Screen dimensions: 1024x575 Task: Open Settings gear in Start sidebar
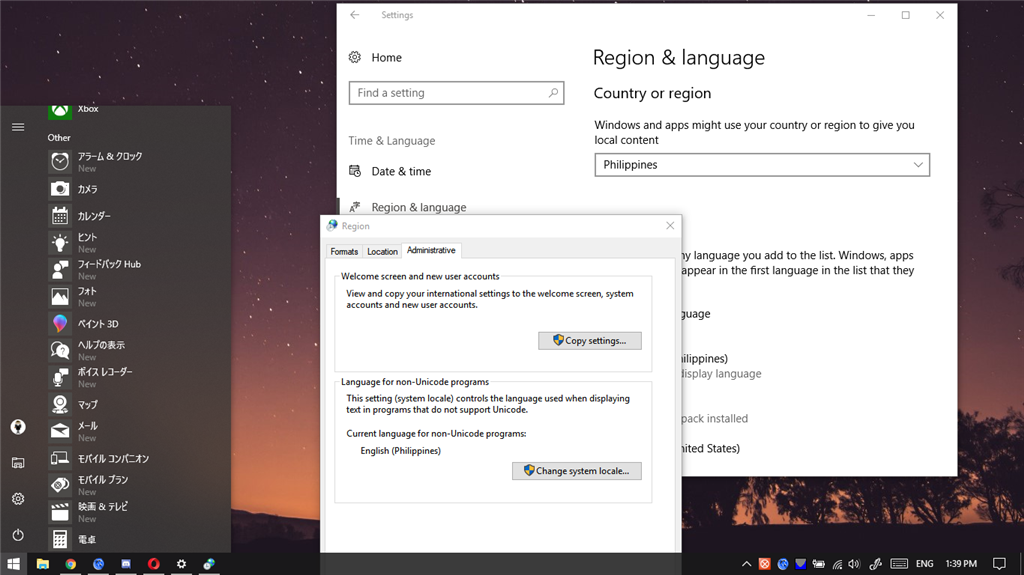point(18,499)
